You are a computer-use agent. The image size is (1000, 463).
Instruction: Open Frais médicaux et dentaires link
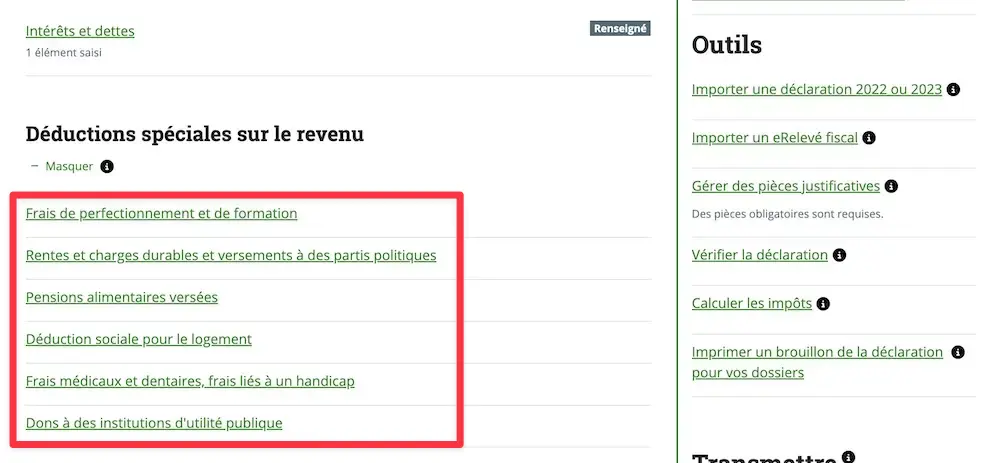(x=190, y=381)
